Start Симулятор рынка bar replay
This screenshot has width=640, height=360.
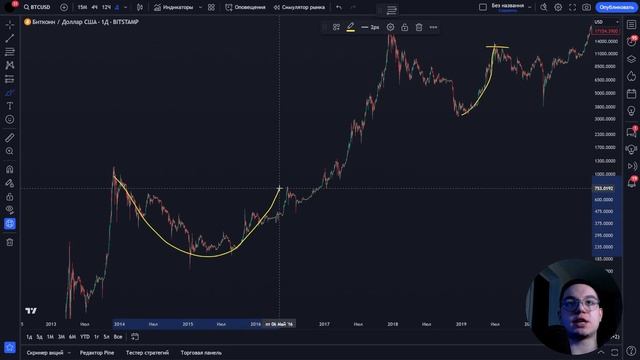299,7
